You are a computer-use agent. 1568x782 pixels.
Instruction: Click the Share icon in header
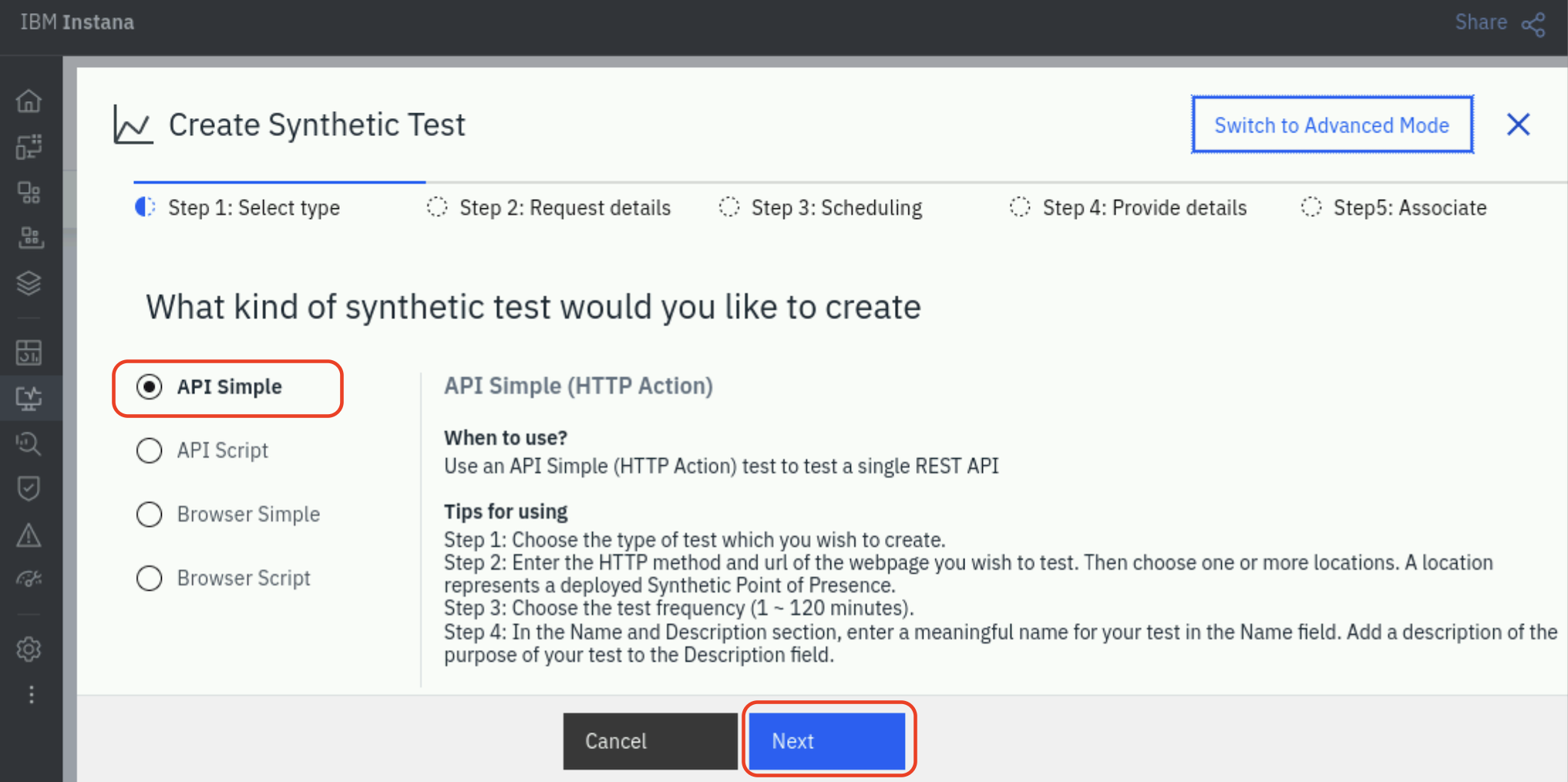pyautogui.click(x=1533, y=24)
